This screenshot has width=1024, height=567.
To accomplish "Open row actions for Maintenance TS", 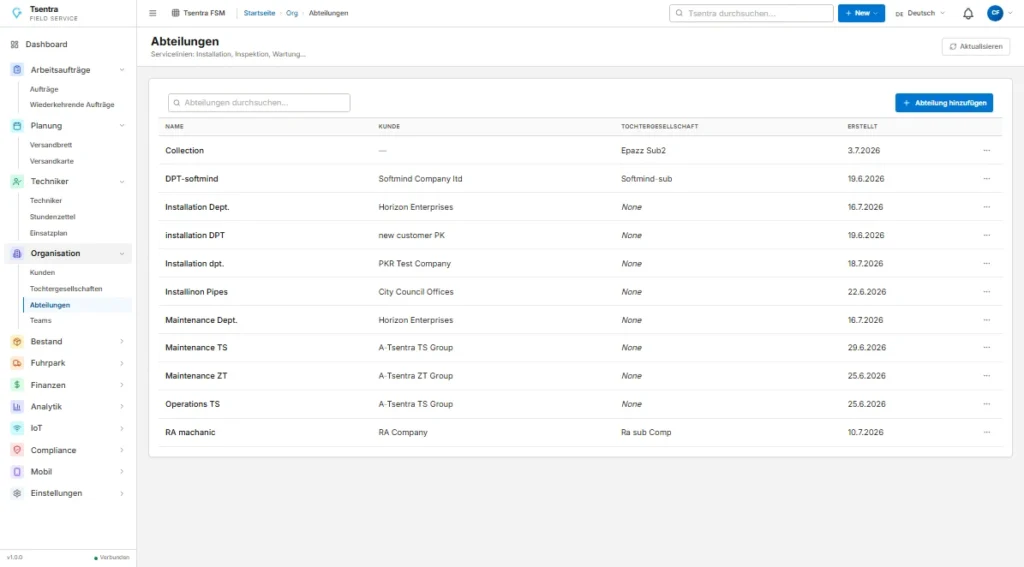I will tap(986, 348).
